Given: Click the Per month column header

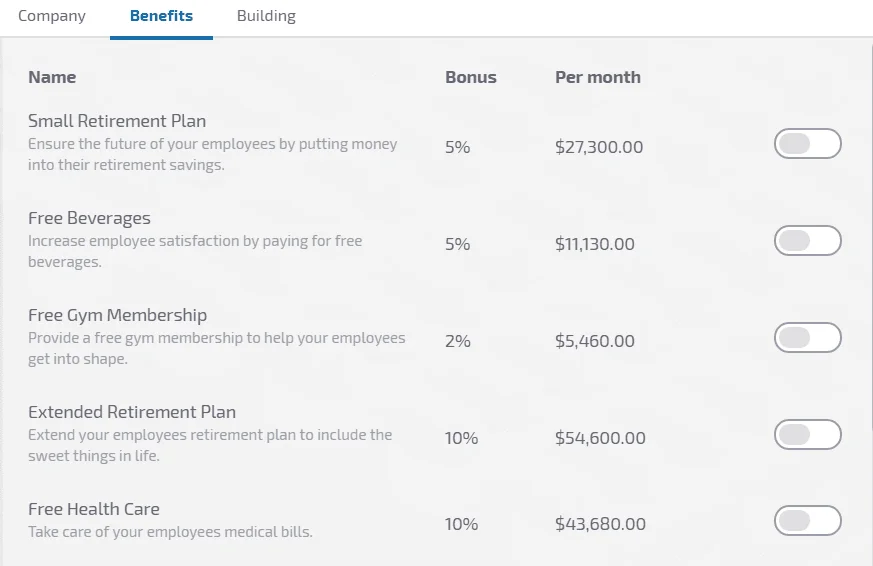Looking at the screenshot, I should tap(598, 77).
